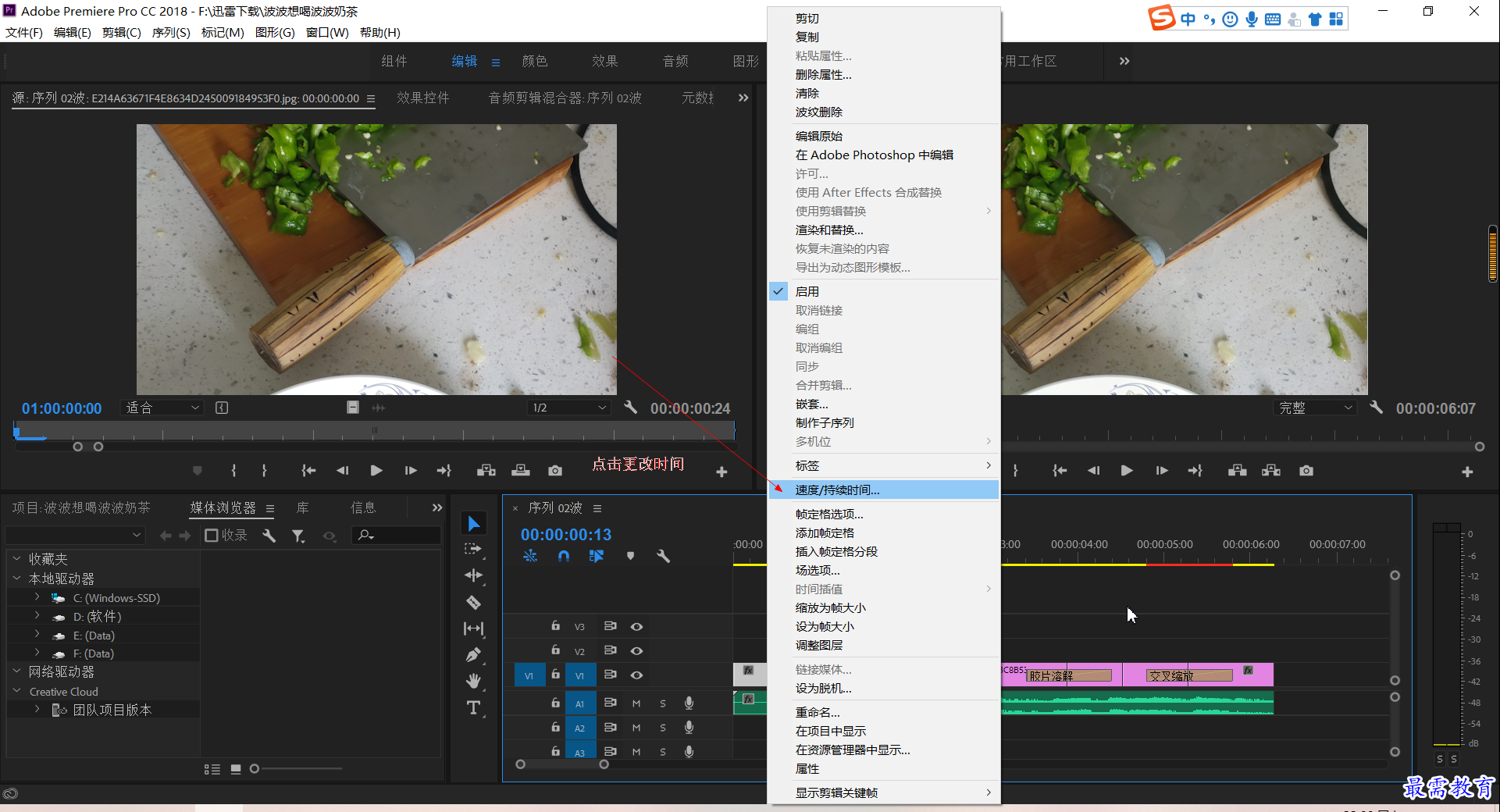
Task: Open Source monitor button editor plus
Action: click(x=721, y=472)
